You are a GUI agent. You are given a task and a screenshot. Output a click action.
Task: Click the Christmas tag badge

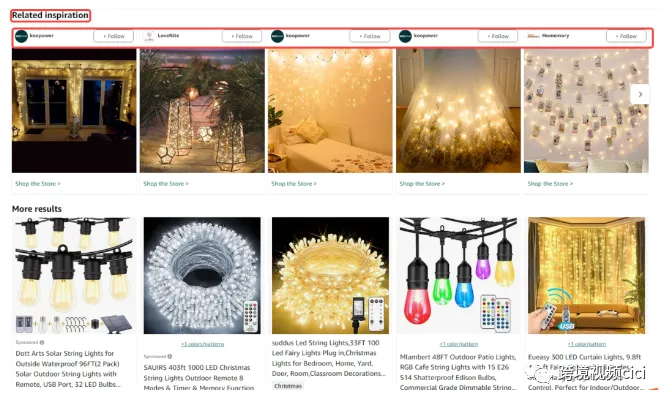(x=288, y=386)
